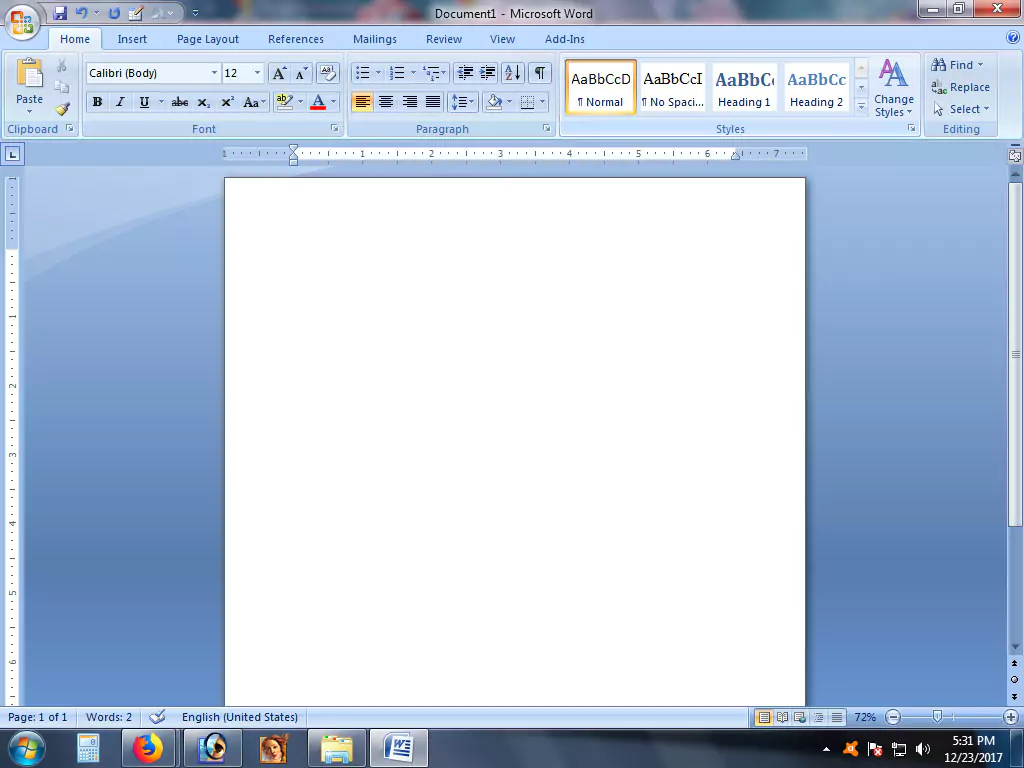Center align the paragraph
The width and height of the screenshot is (1024, 768).
386,101
